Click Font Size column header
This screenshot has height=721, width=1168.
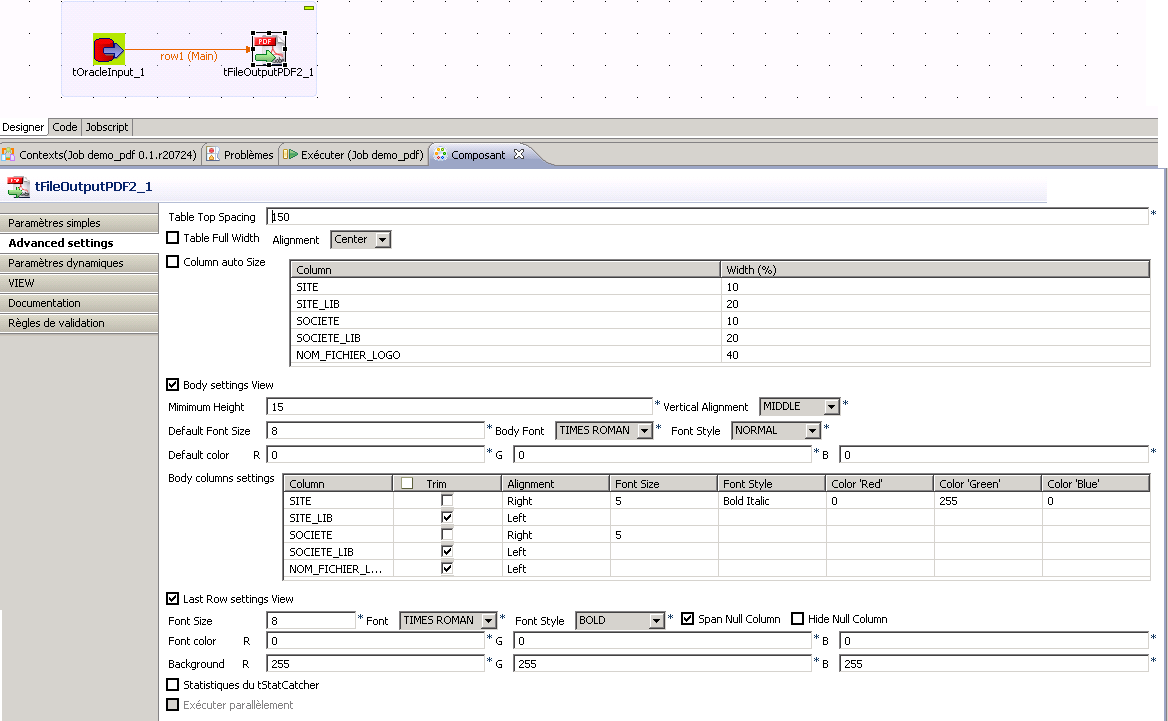click(664, 483)
